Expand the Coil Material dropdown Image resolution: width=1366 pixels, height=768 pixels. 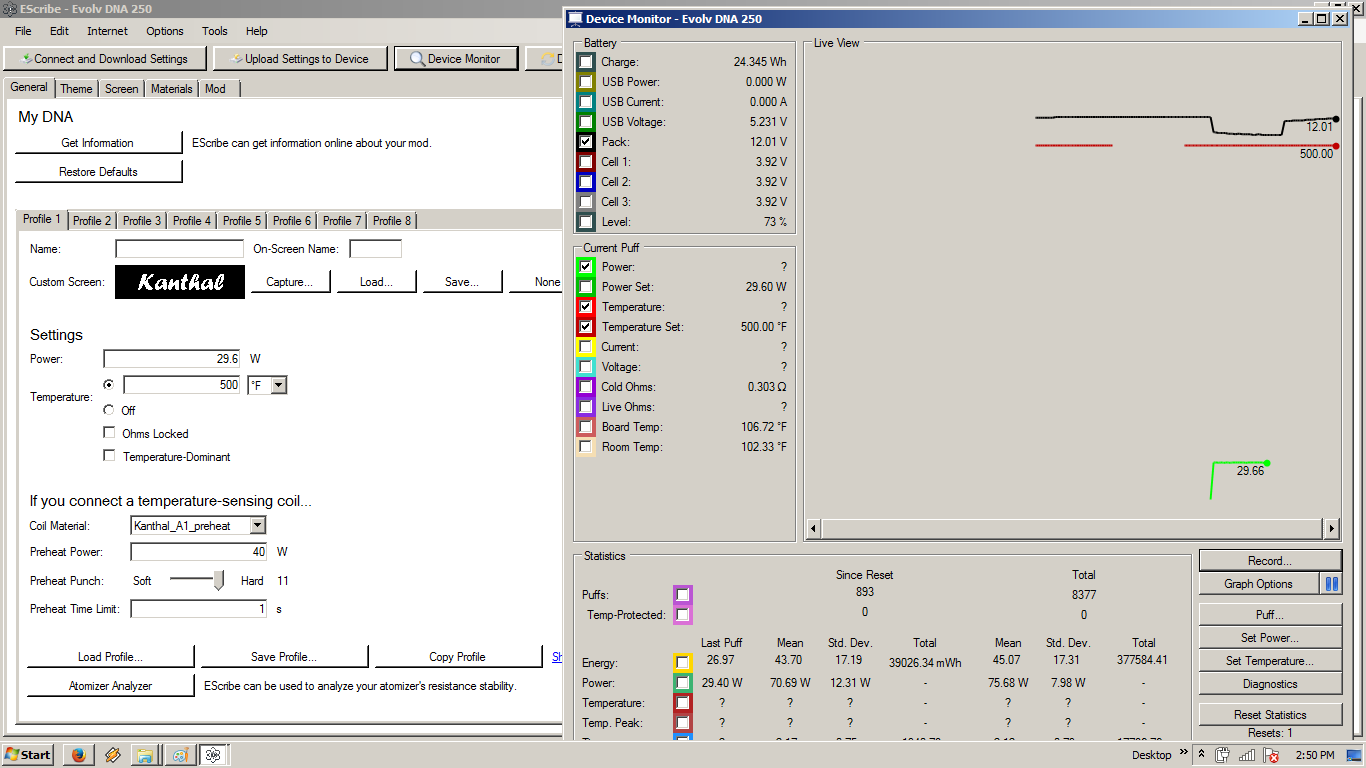click(257, 526)
